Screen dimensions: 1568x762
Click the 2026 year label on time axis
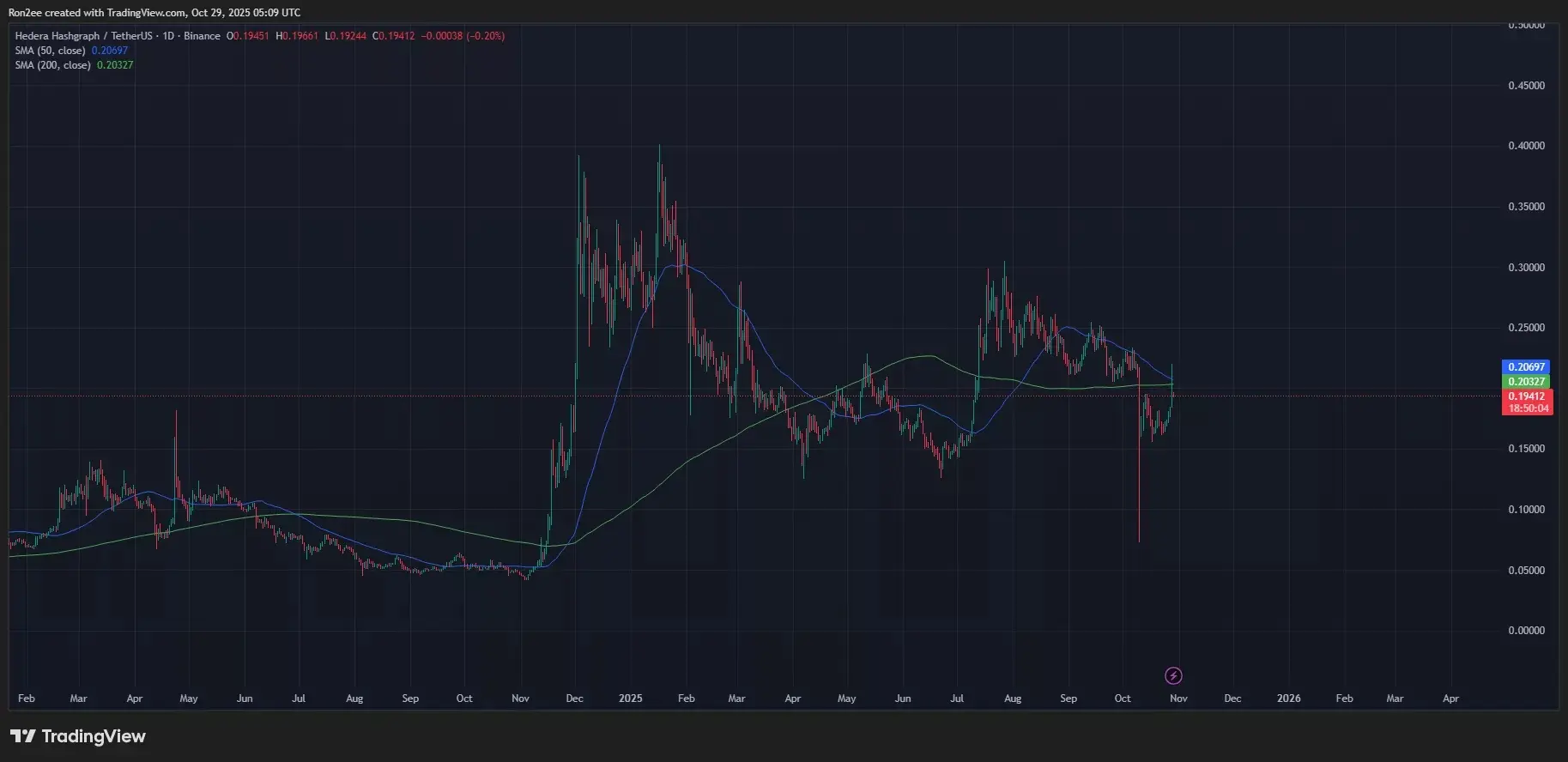1288,698
